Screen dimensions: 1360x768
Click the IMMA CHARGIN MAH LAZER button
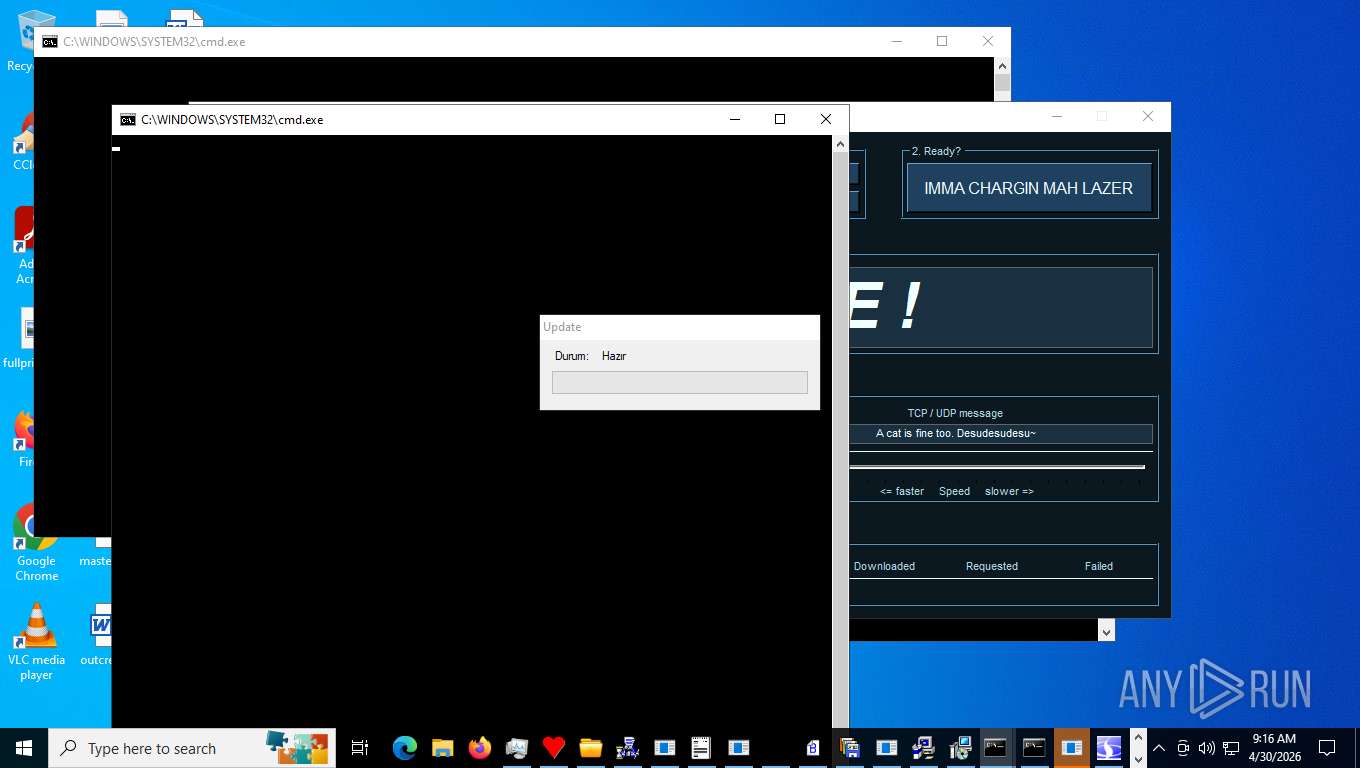(1029, 188)
